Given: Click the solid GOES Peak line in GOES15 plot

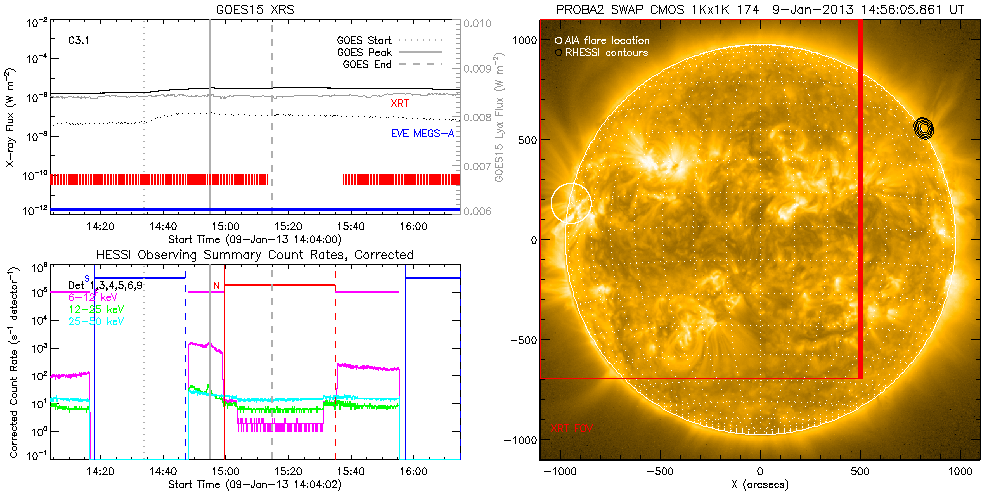Looking at the screenshot, I should 210,115.
